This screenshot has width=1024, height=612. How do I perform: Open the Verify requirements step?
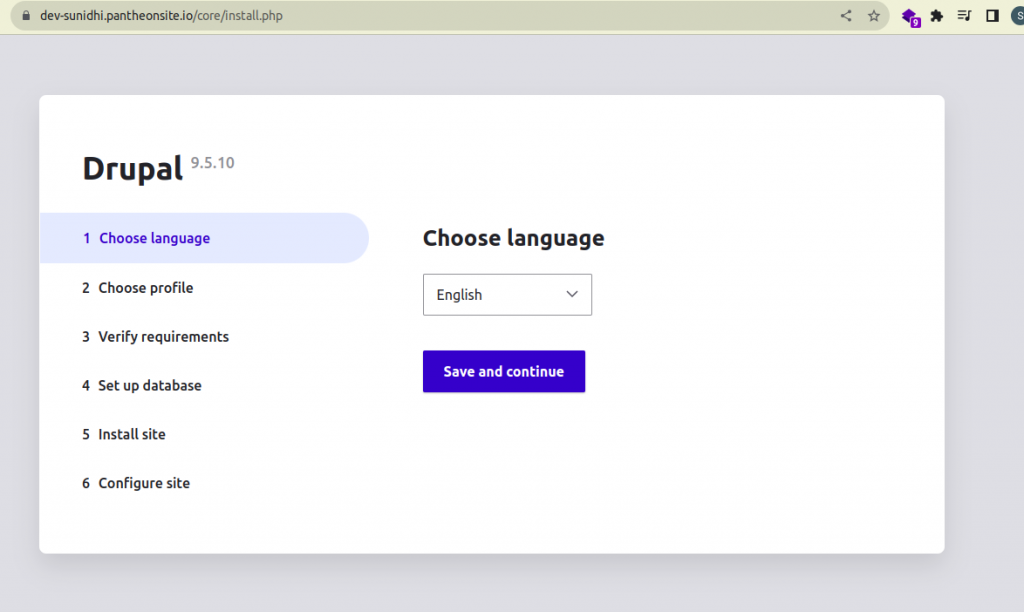point(163,336)
